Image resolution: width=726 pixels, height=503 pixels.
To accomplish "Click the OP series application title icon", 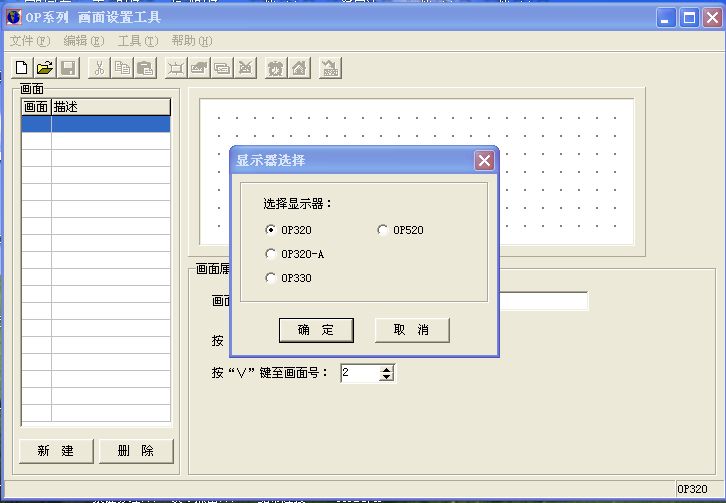I will 13,17.
